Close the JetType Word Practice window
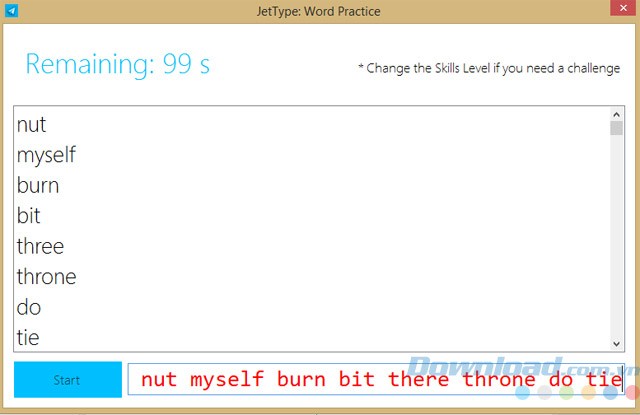 coord(621,10)
